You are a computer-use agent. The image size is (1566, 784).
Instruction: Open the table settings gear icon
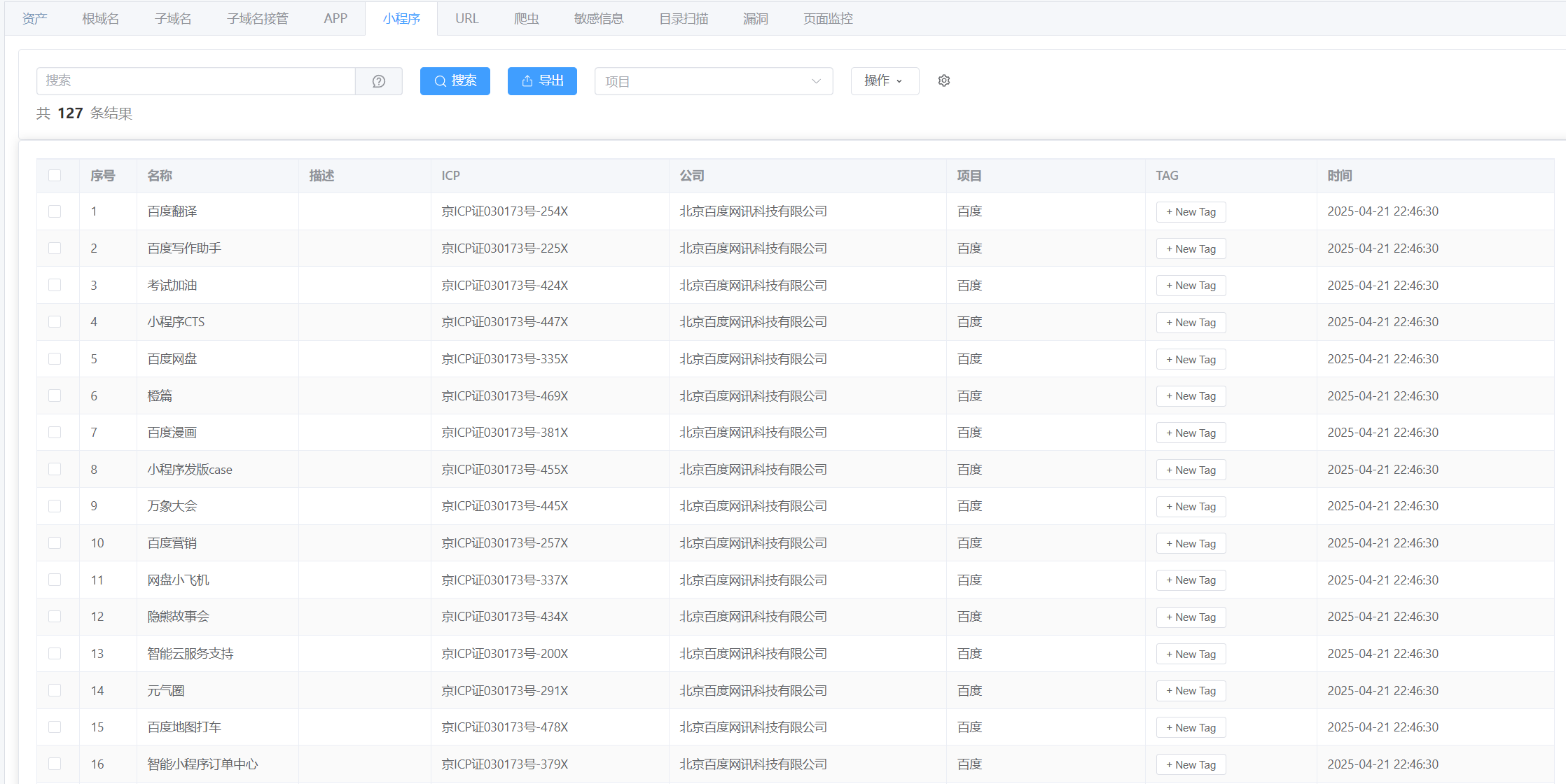(944, 81)
